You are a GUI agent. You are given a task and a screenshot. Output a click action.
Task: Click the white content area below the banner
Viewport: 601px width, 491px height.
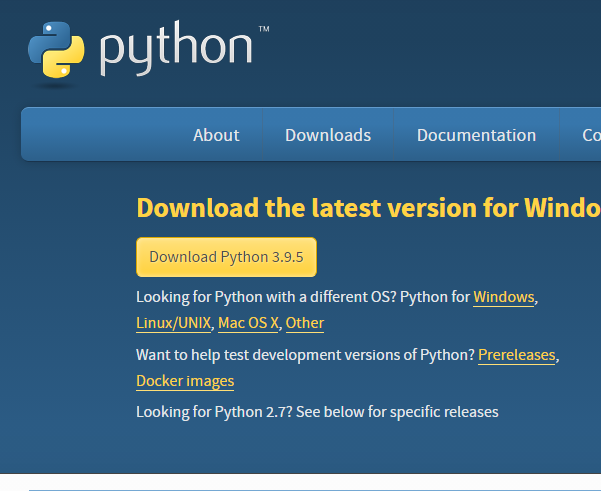[300, 483]
